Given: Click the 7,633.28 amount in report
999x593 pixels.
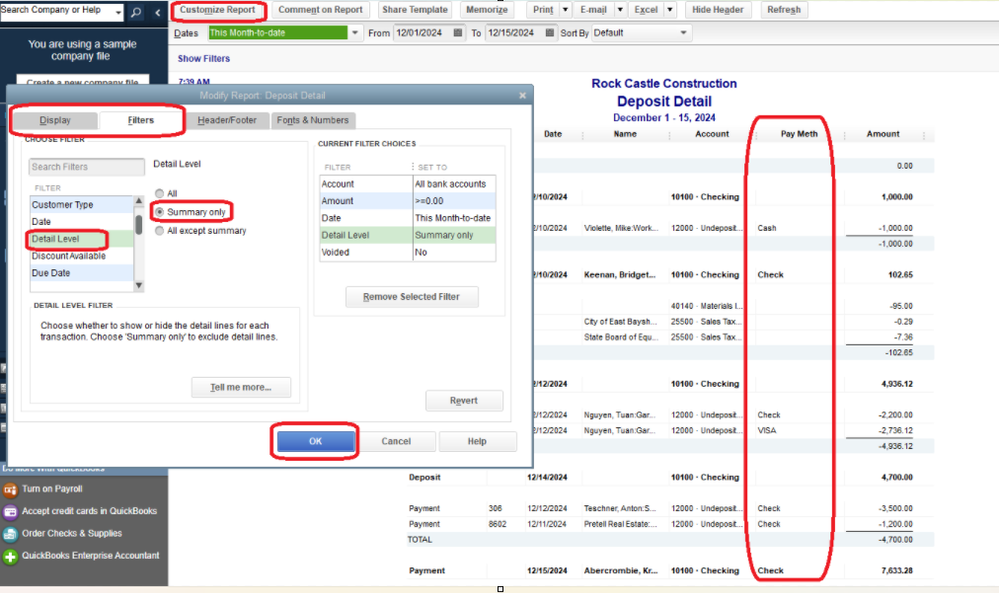Looking at the screenshot, I should point(896,571).
